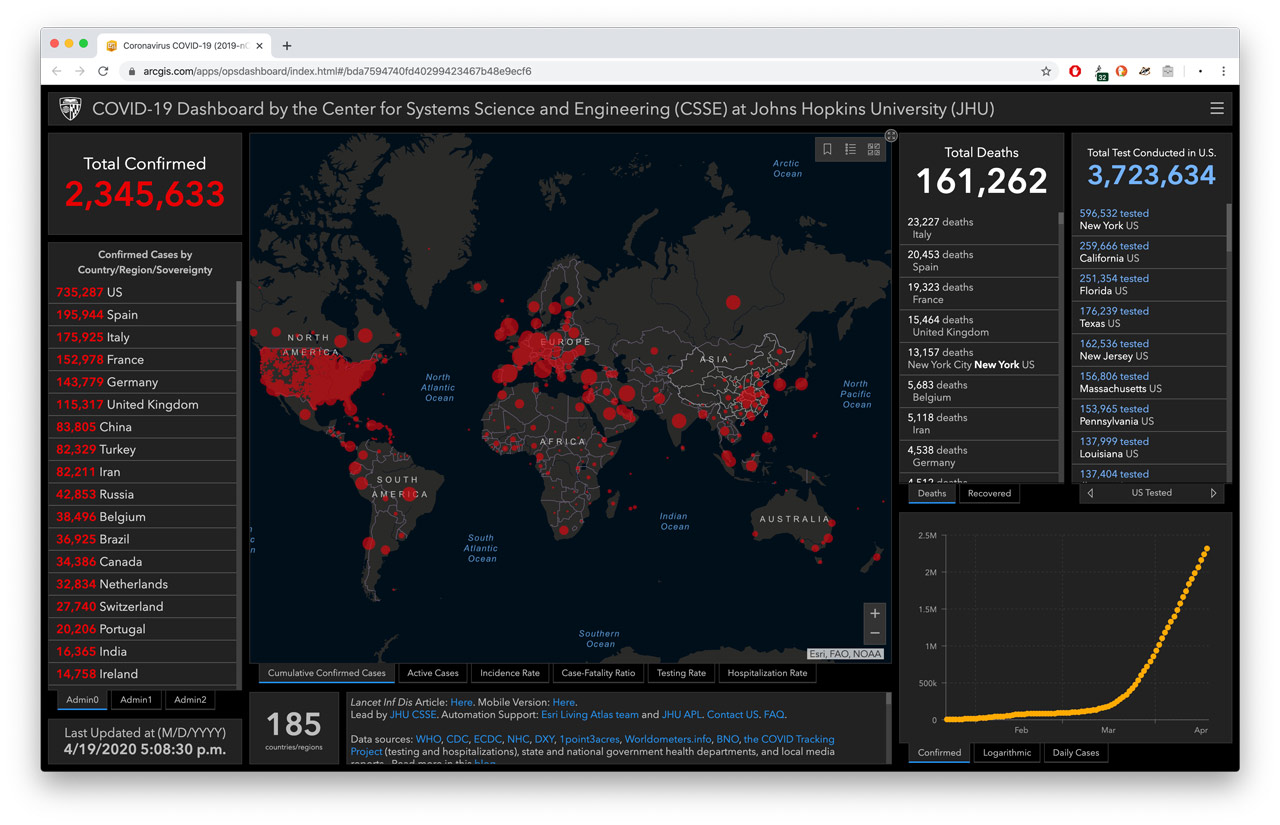Open the dashboard hamburger menu
The height and width of the screenshot is (825, 1280).
click(1217, 109)
